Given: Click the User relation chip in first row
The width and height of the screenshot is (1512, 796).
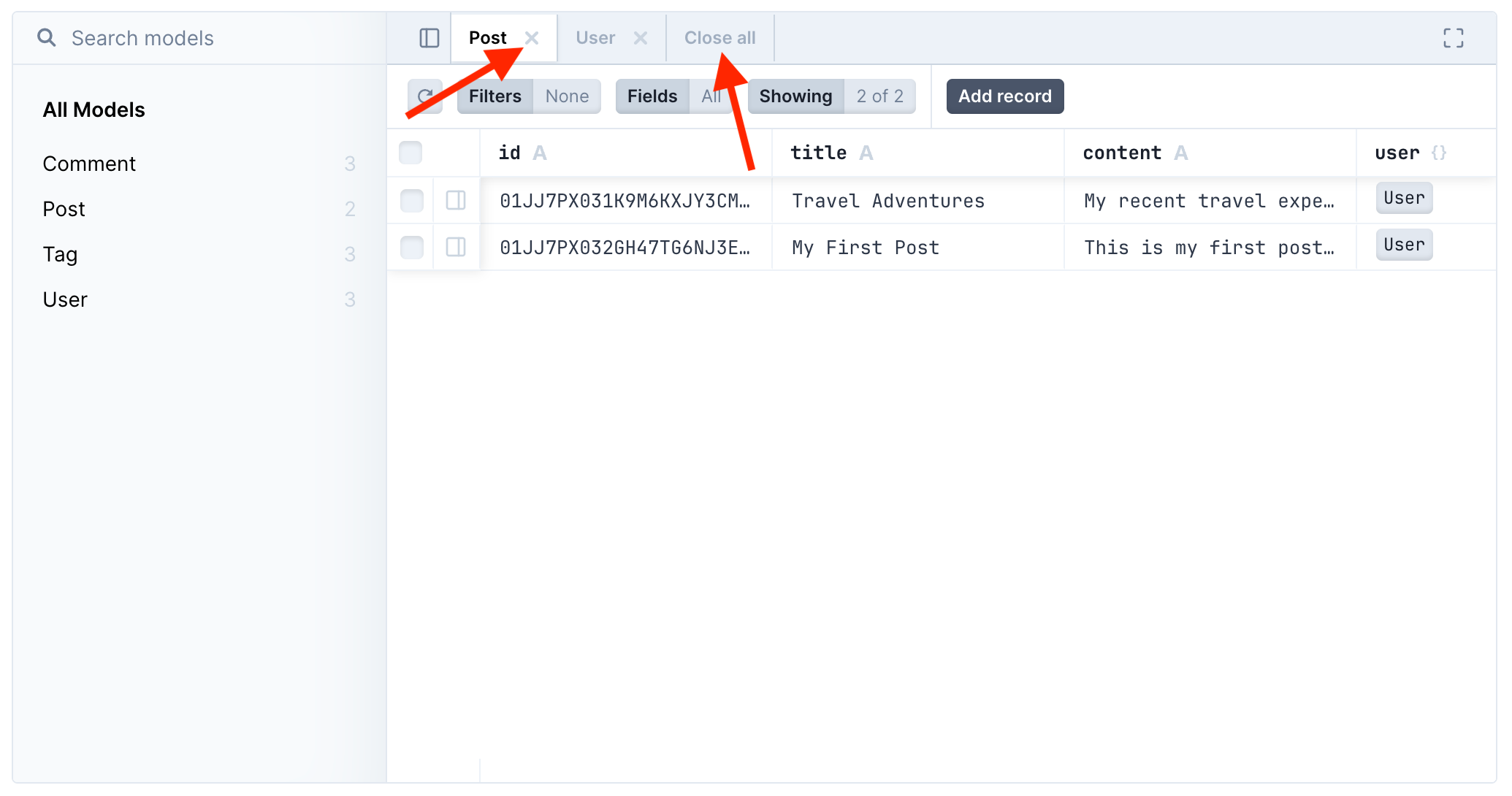Looking at the screenshot, I should click(1403, 199).
